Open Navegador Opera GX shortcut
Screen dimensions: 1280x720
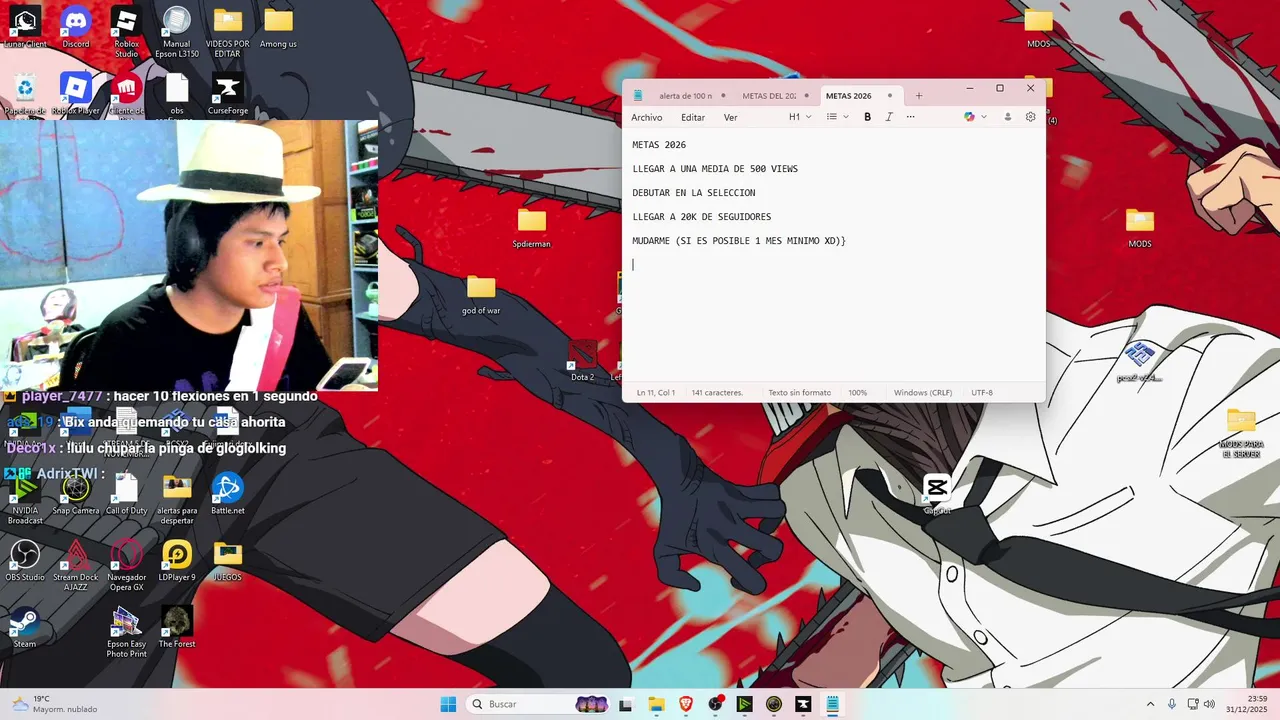126,565
